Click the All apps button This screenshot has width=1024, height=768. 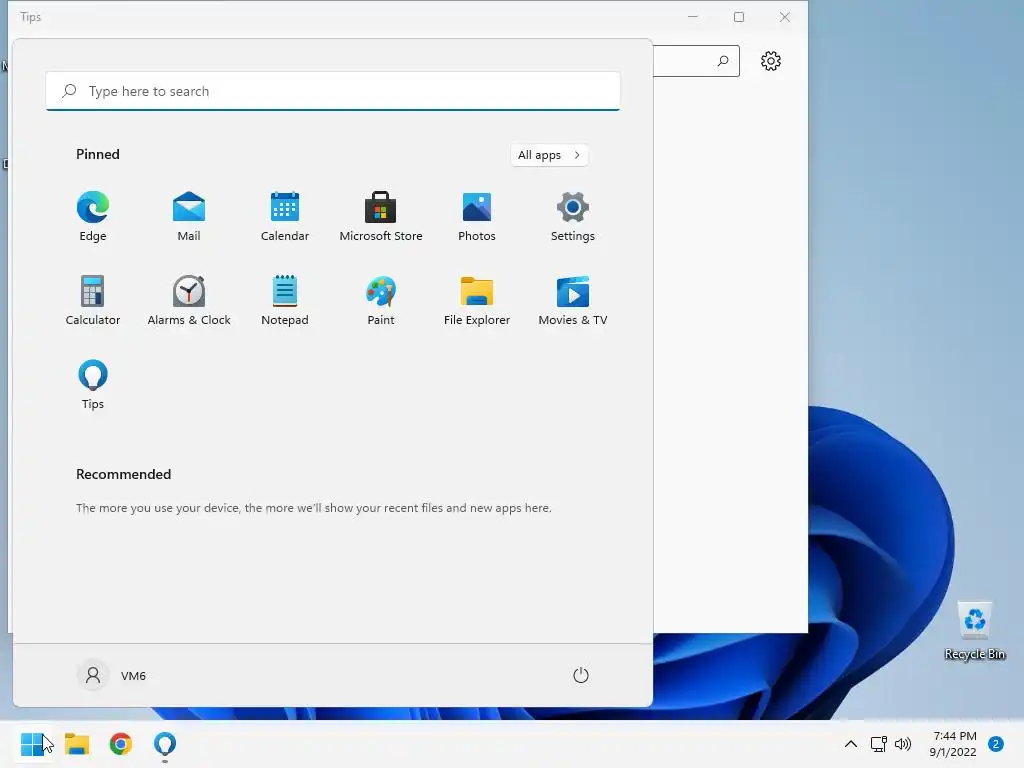tap(549, 155)
